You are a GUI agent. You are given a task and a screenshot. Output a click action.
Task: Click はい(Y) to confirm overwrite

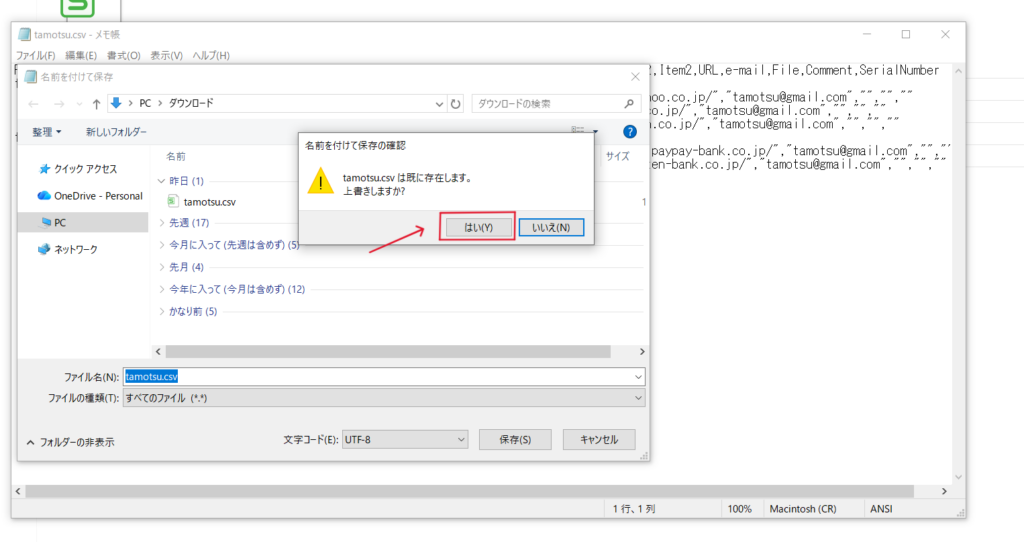click(478, 227)
